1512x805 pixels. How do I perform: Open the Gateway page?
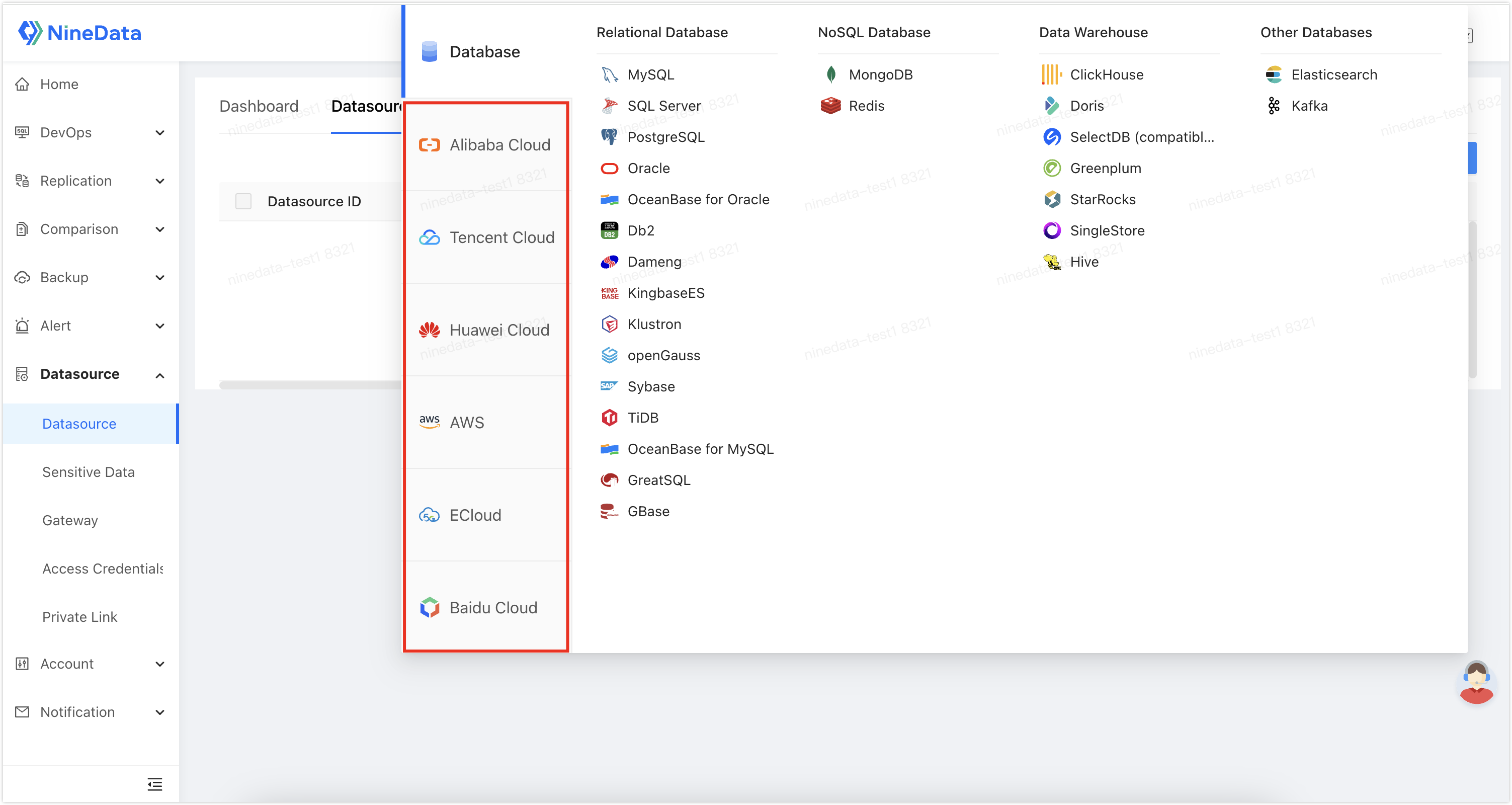(x=70, y=520)
